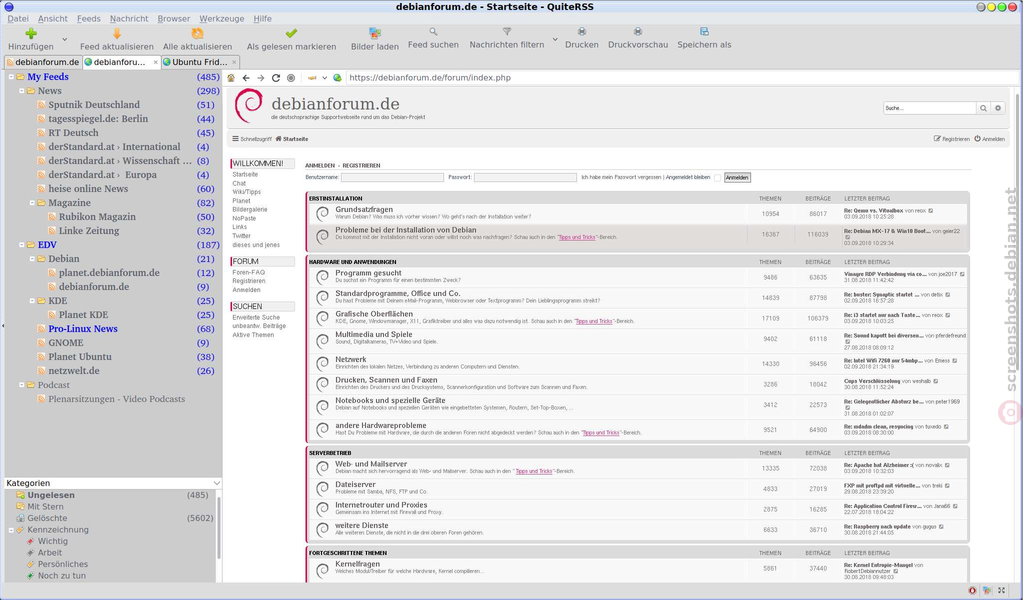Image resolution: width=1023 pixels, height=600 pixels.
Task: Open the Feeds menu
Action: pyautogui.click(x=89, y=18)
